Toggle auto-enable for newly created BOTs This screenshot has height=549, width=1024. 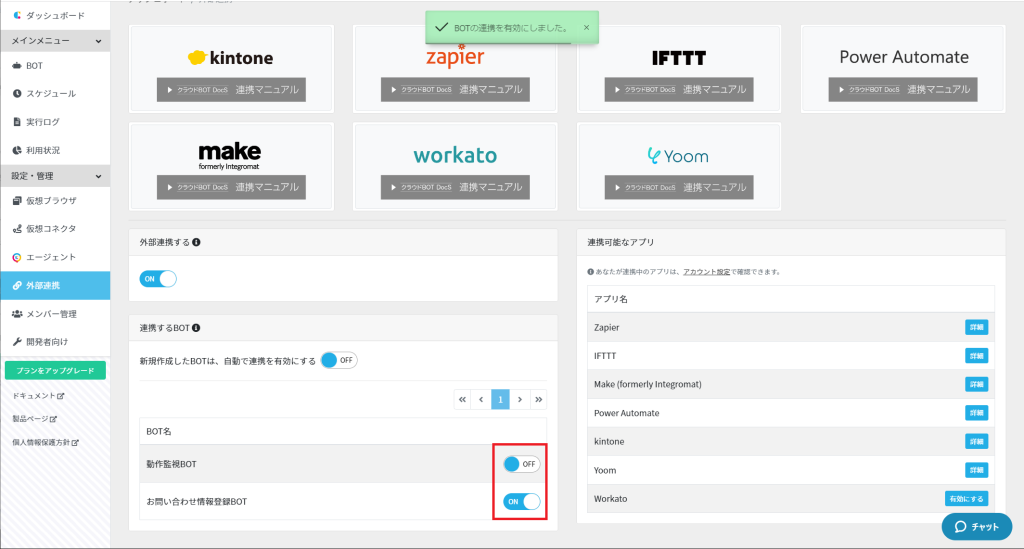point(339,360)
